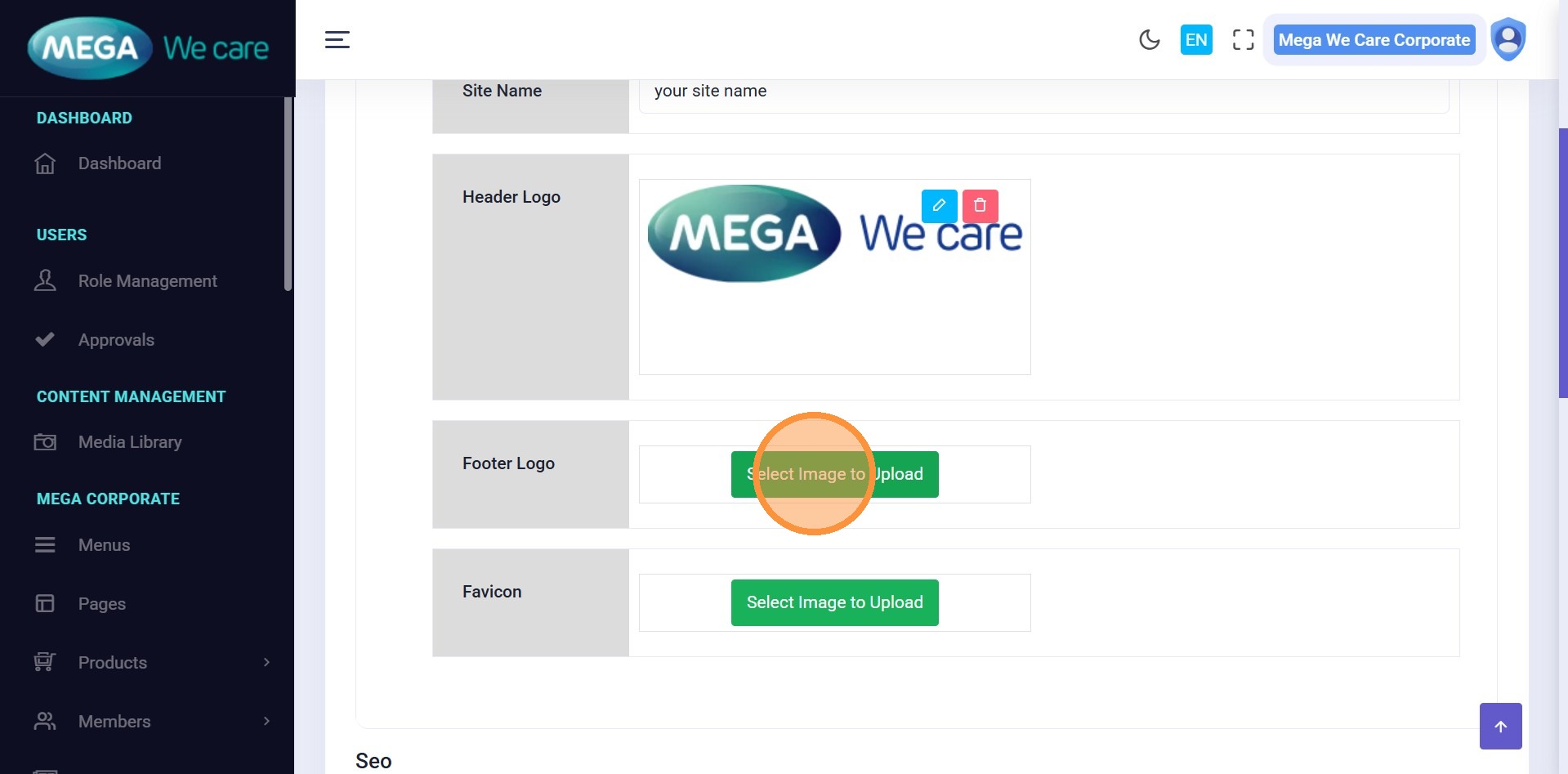The image size is (1568, 774).
Task: Open Role Management in sidebar
Action: [147, 281]
